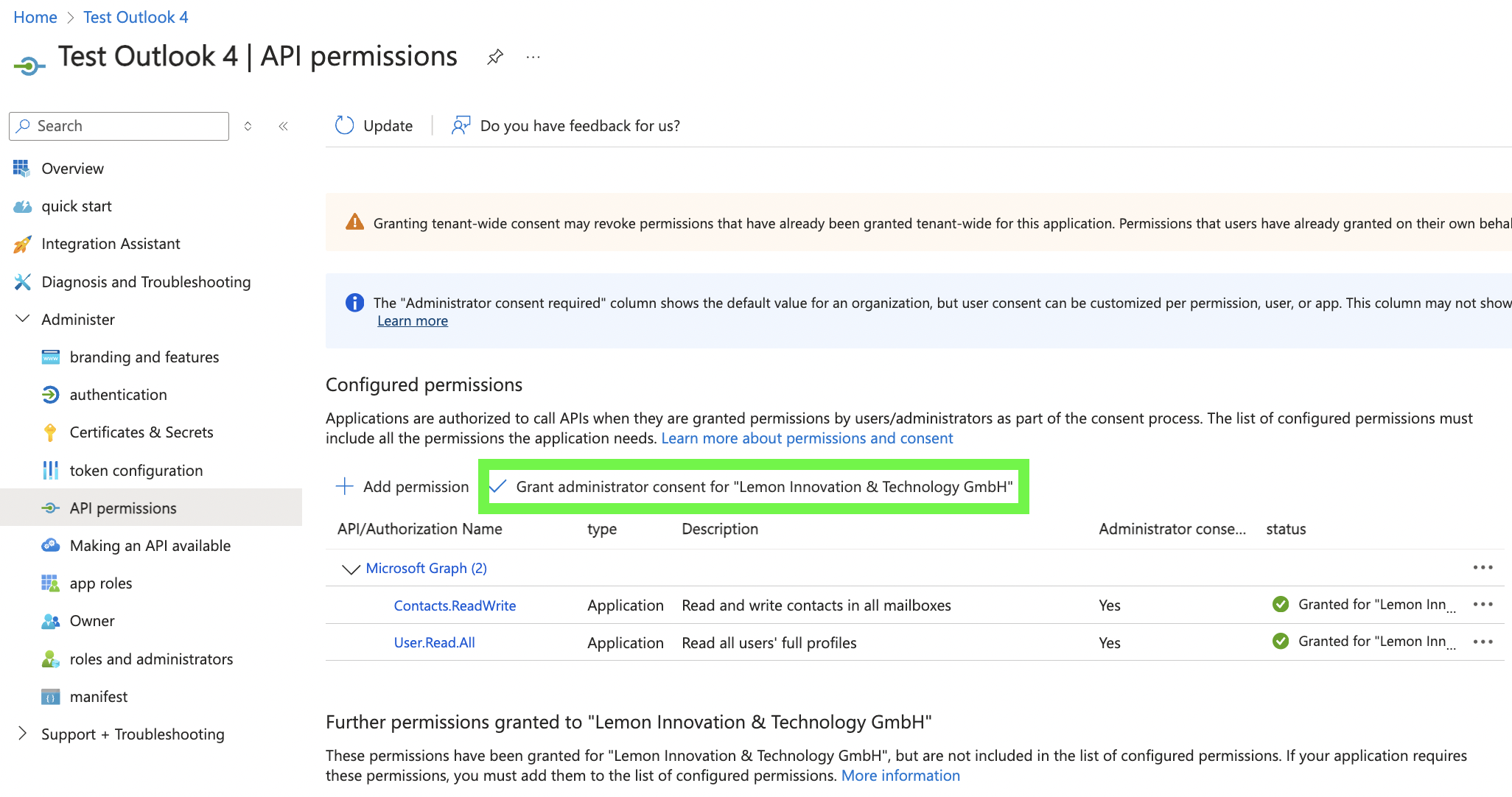Screen dimensions: 1512x797
Task: Go to token configuration page
Action: pyautogui.click(x=136, y=471)
